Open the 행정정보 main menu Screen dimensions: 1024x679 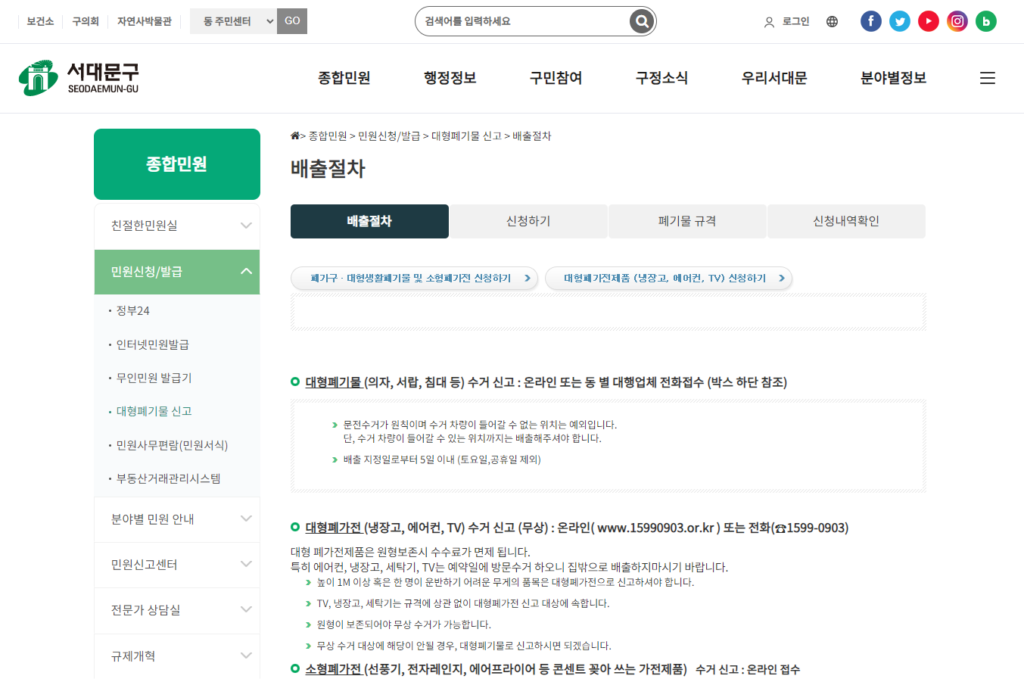click(x=450, y=78)
